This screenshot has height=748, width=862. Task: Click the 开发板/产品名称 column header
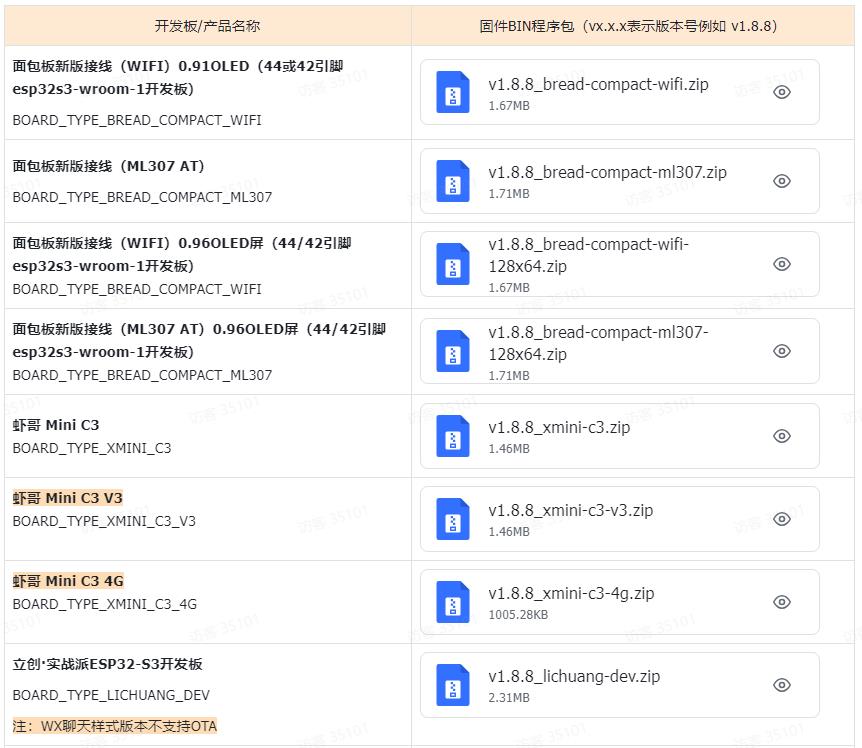pos(207,26)
